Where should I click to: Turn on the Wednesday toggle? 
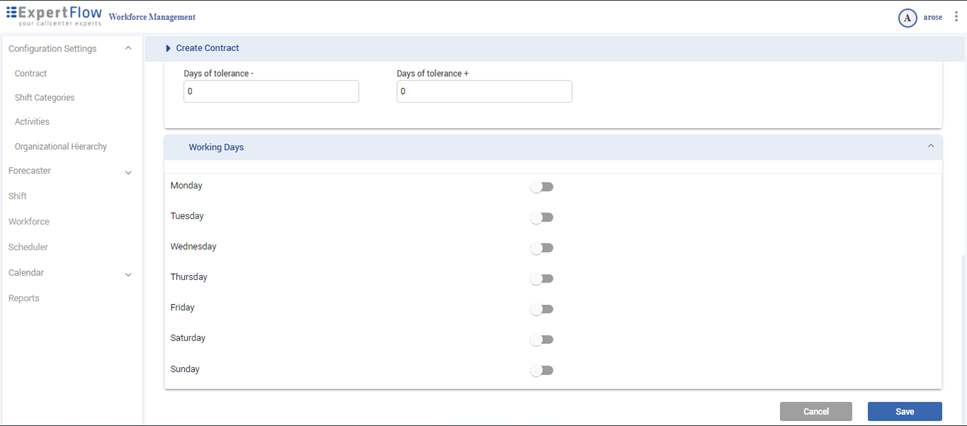[x=542, y=248]
